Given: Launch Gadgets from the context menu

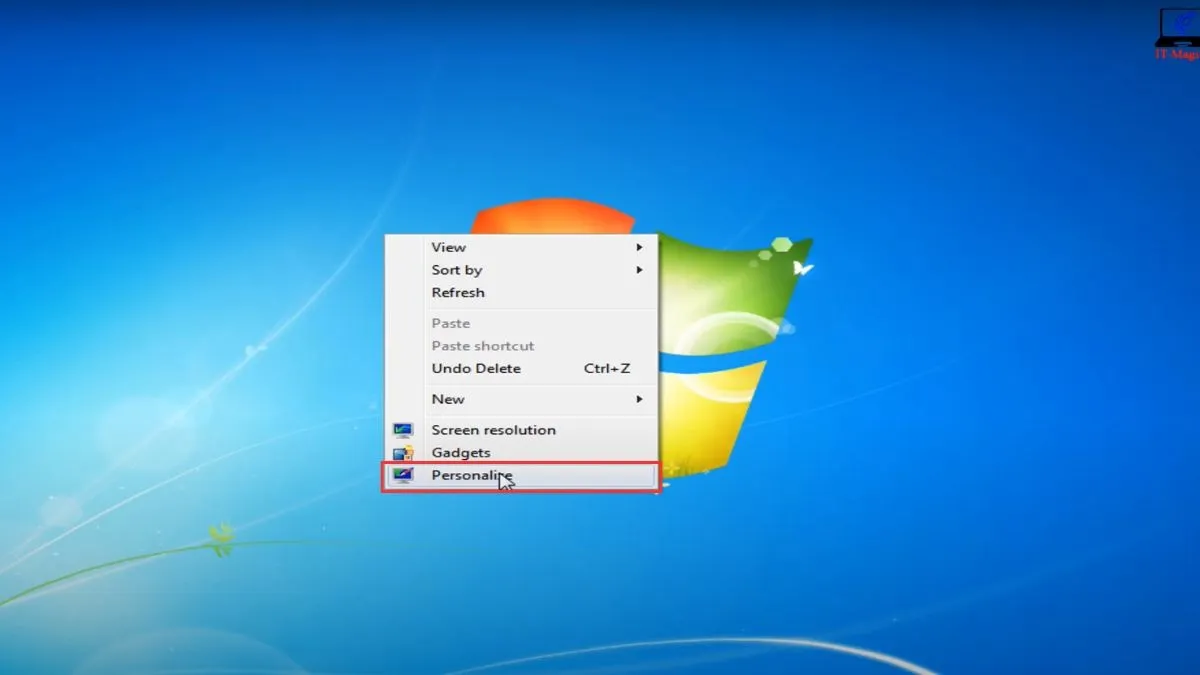Looking at the screenshot, I should pos(461,453).
